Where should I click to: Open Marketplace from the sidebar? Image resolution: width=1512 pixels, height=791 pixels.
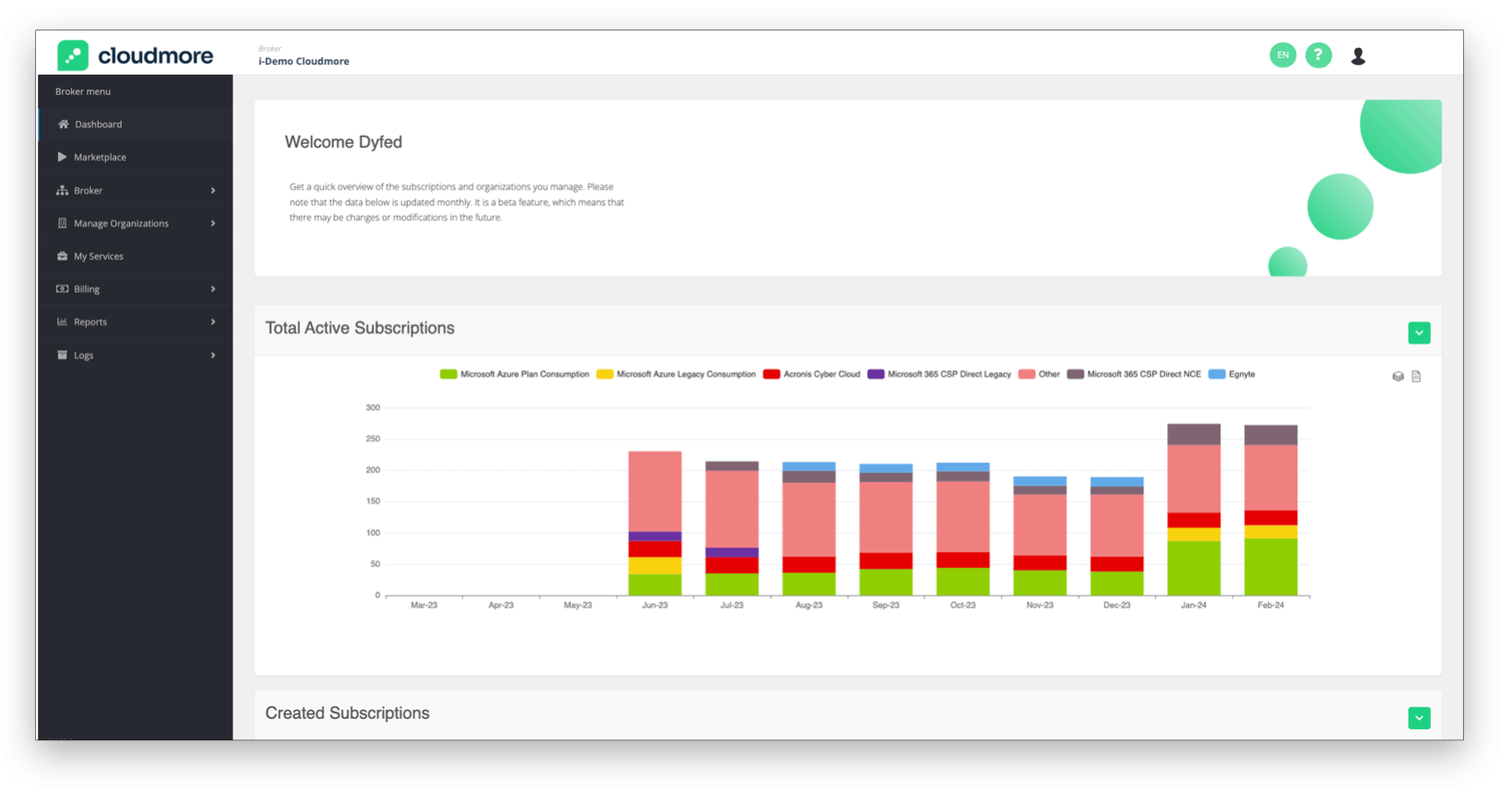coord(100,158)
